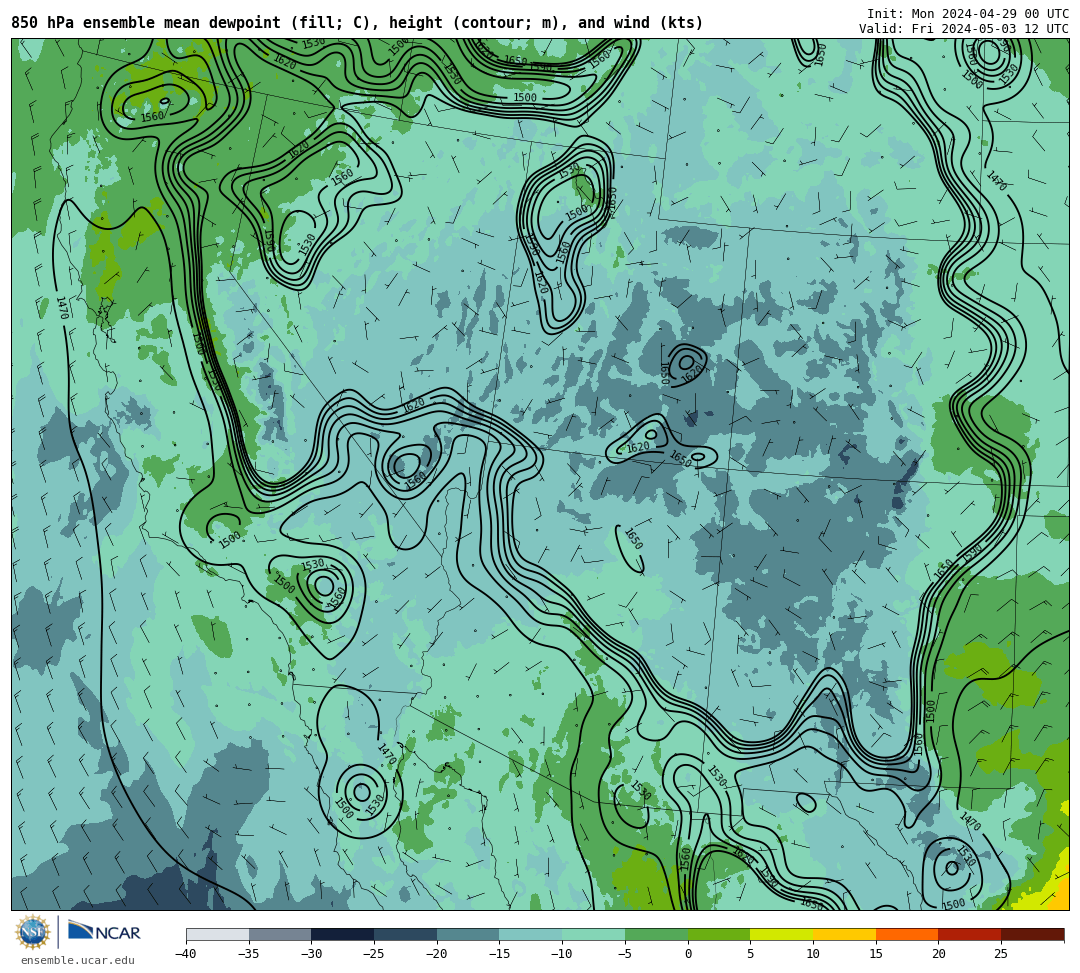Screen dimensions: 1080x973
Task: Pick the light teal swatch between -15 and -10
Action: [530, 934]
